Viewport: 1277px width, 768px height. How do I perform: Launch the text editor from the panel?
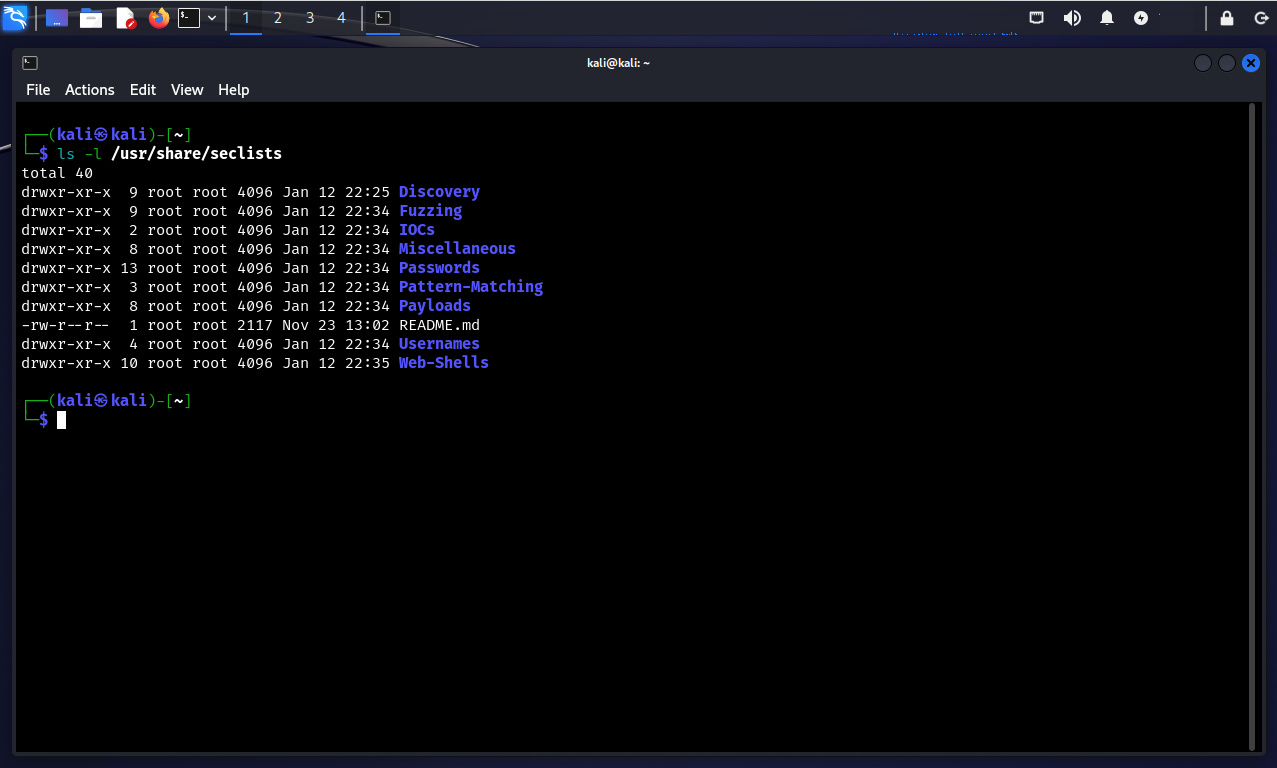(x=125, y=18)
